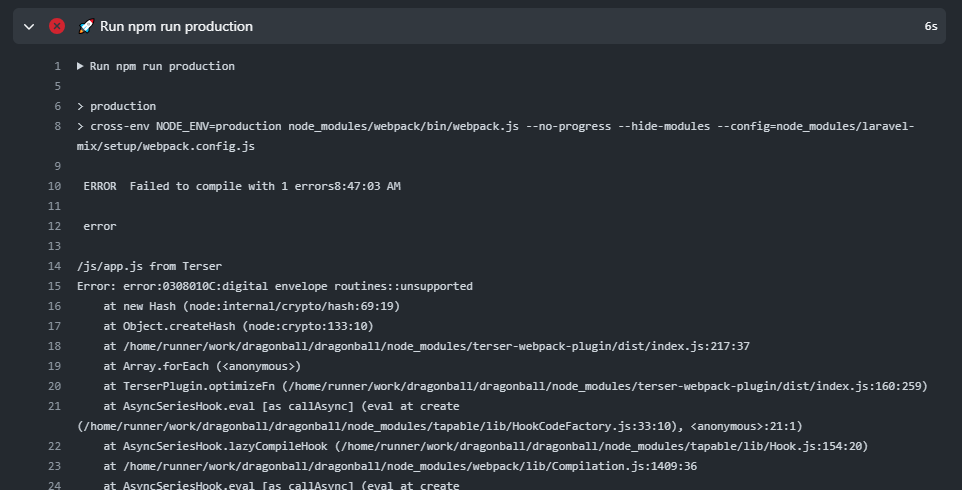The image size is (971, 490).
Task: Click the cross-env webpack command line text
Action: coord(500,126)
